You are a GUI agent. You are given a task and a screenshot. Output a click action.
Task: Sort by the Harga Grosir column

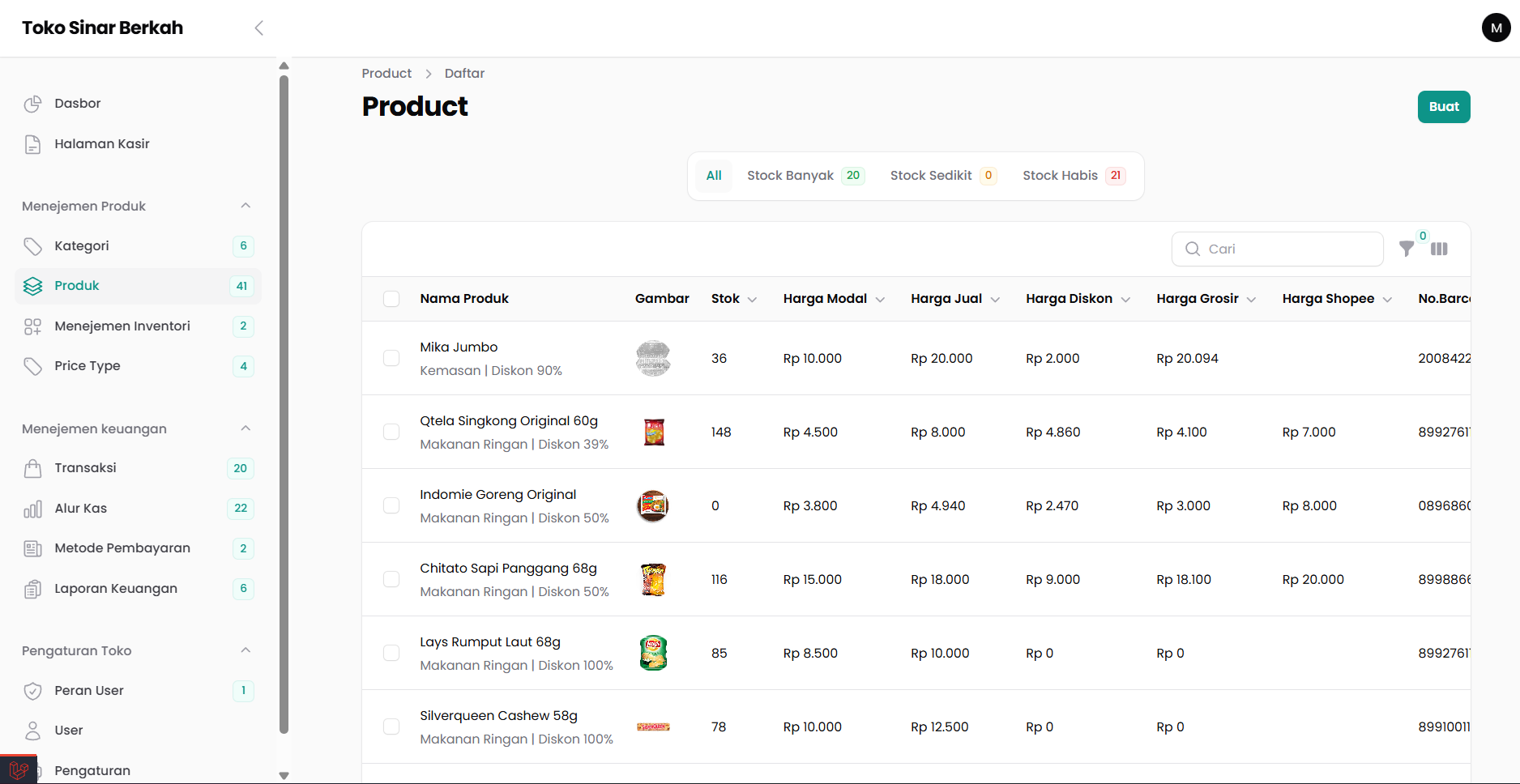[x=1206, y=299]
